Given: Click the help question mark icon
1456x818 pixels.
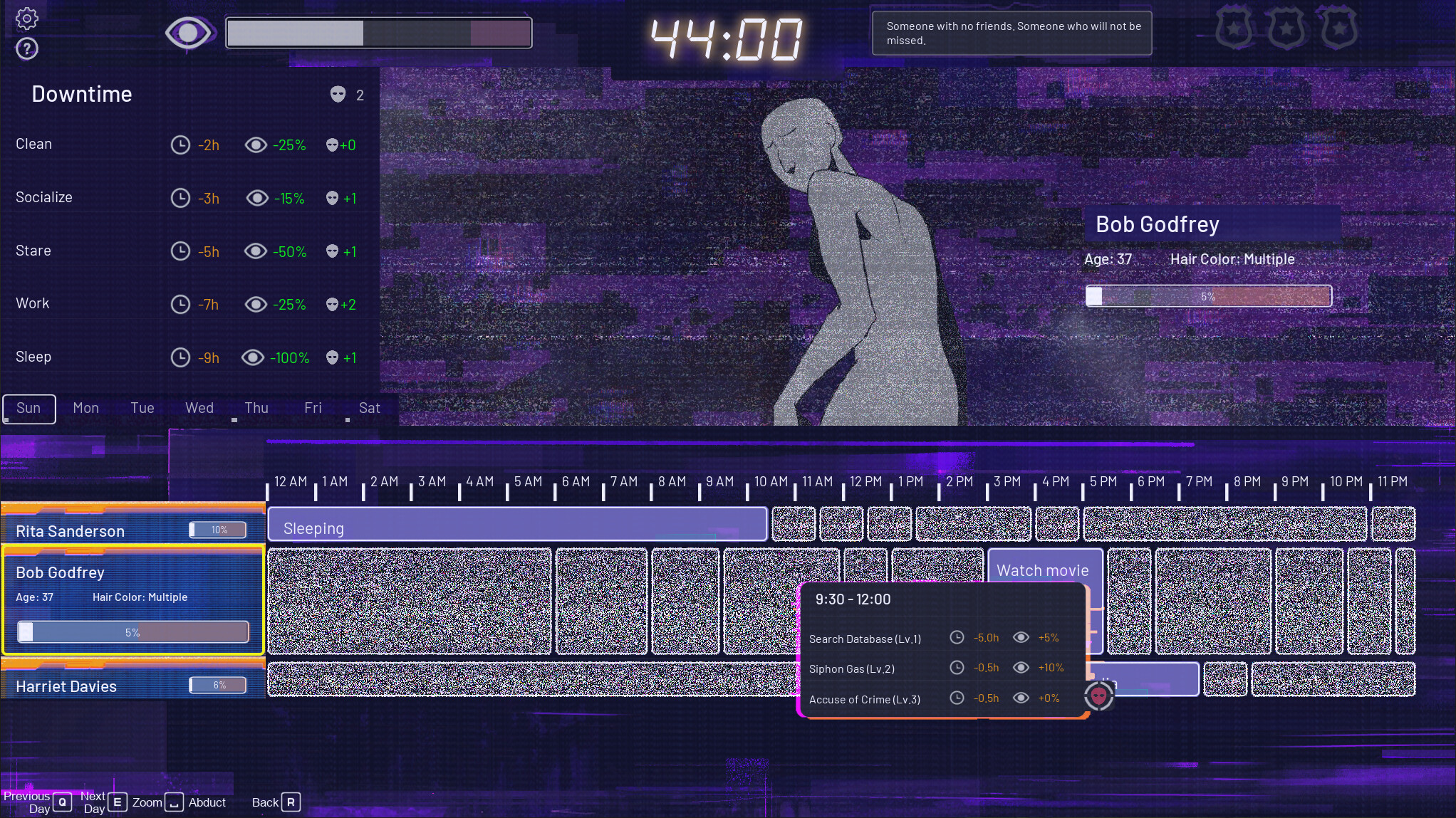Looking at the screenshot, I should click(x=26, y=49).
